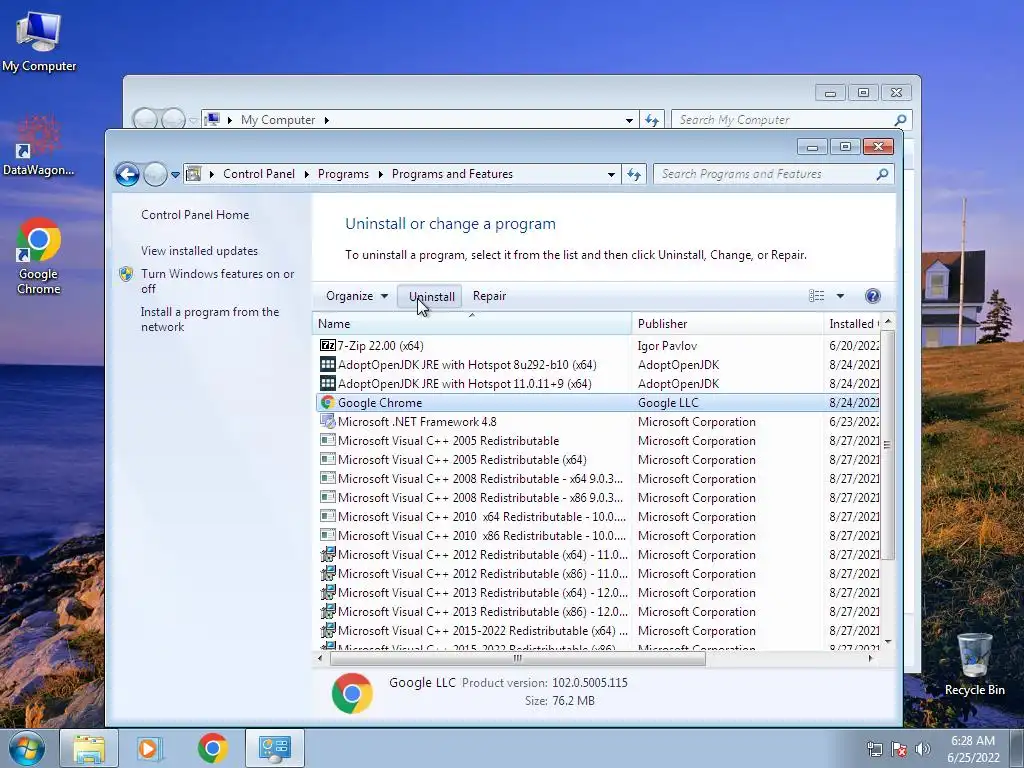Select the Google Chrome list entry
Screen dimensions: 1024x768
pyautogui.click(x=598, y=403)
